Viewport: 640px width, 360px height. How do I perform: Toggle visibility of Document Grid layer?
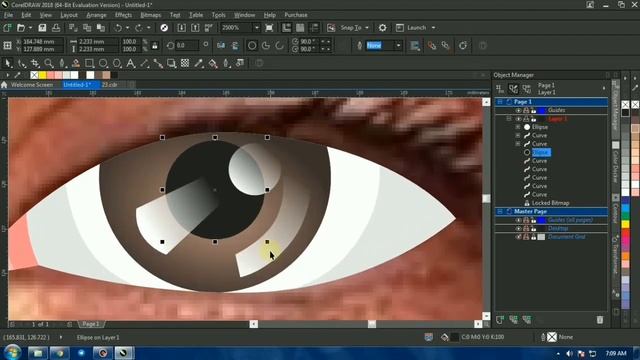click(x=518, y=237)
